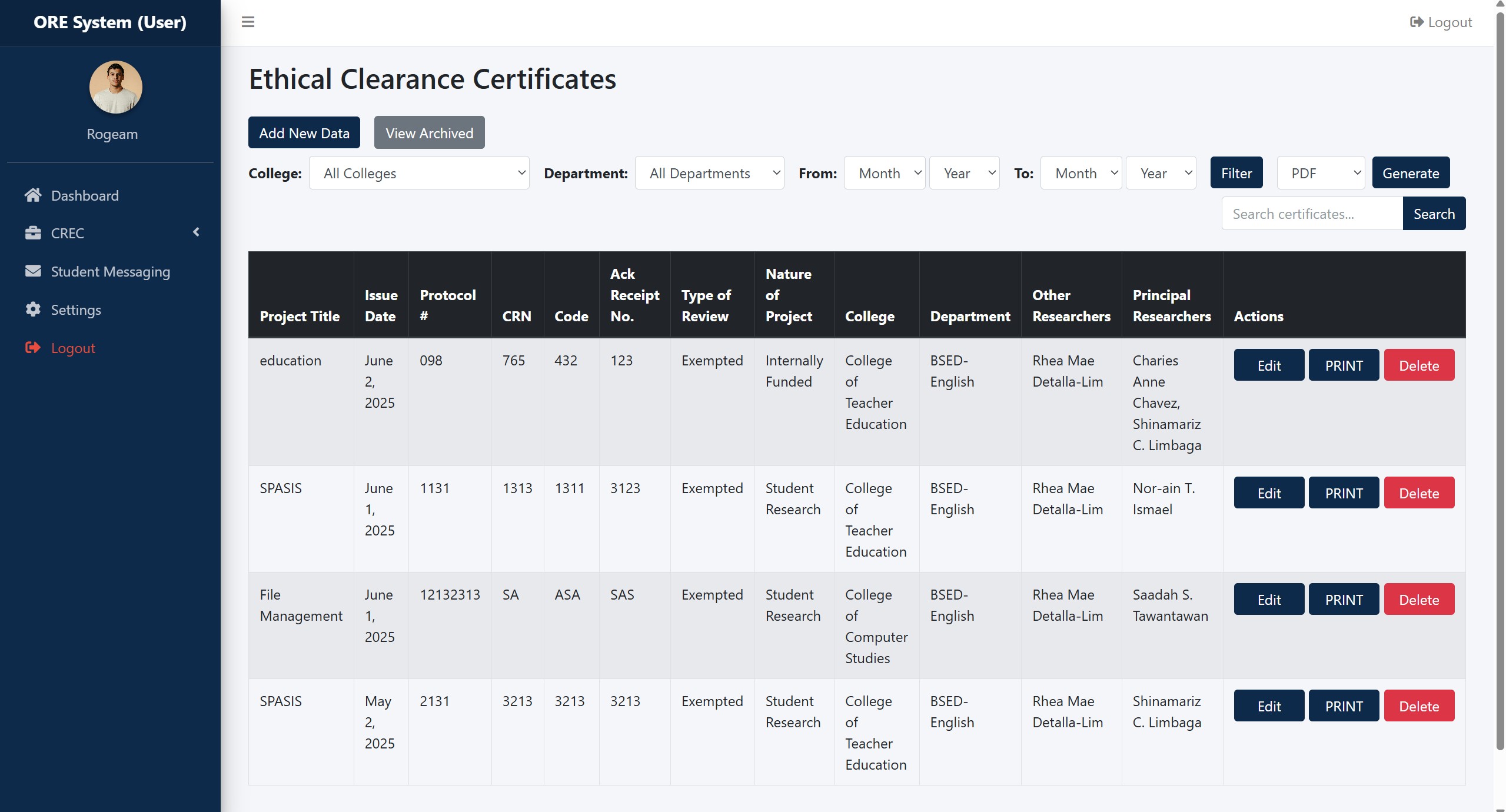This screenshot has width=1506, height=812.
Task: Open the PDF export format dropdown
Action: (1320, 173)
